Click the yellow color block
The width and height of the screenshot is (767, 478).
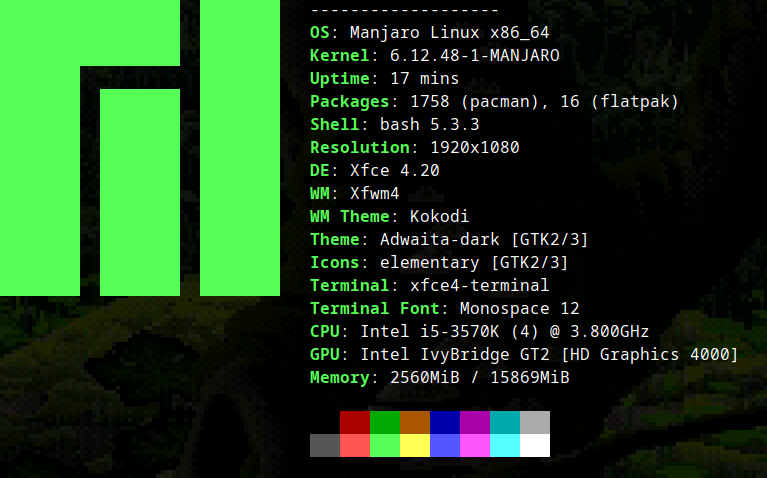point(415,445)
